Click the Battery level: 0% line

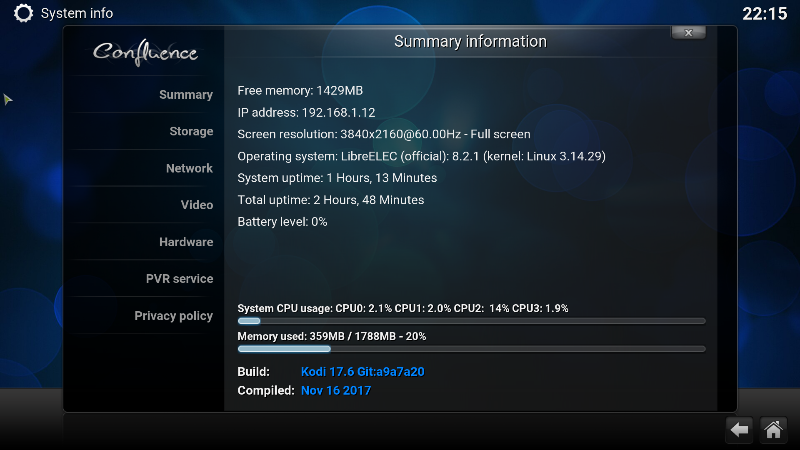282,222
